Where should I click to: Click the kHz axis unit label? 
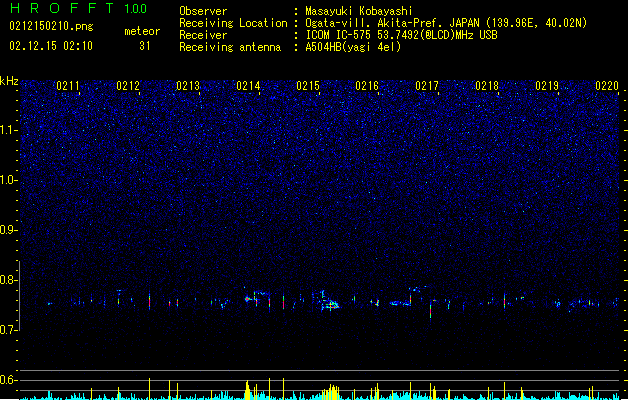(9, 81)
